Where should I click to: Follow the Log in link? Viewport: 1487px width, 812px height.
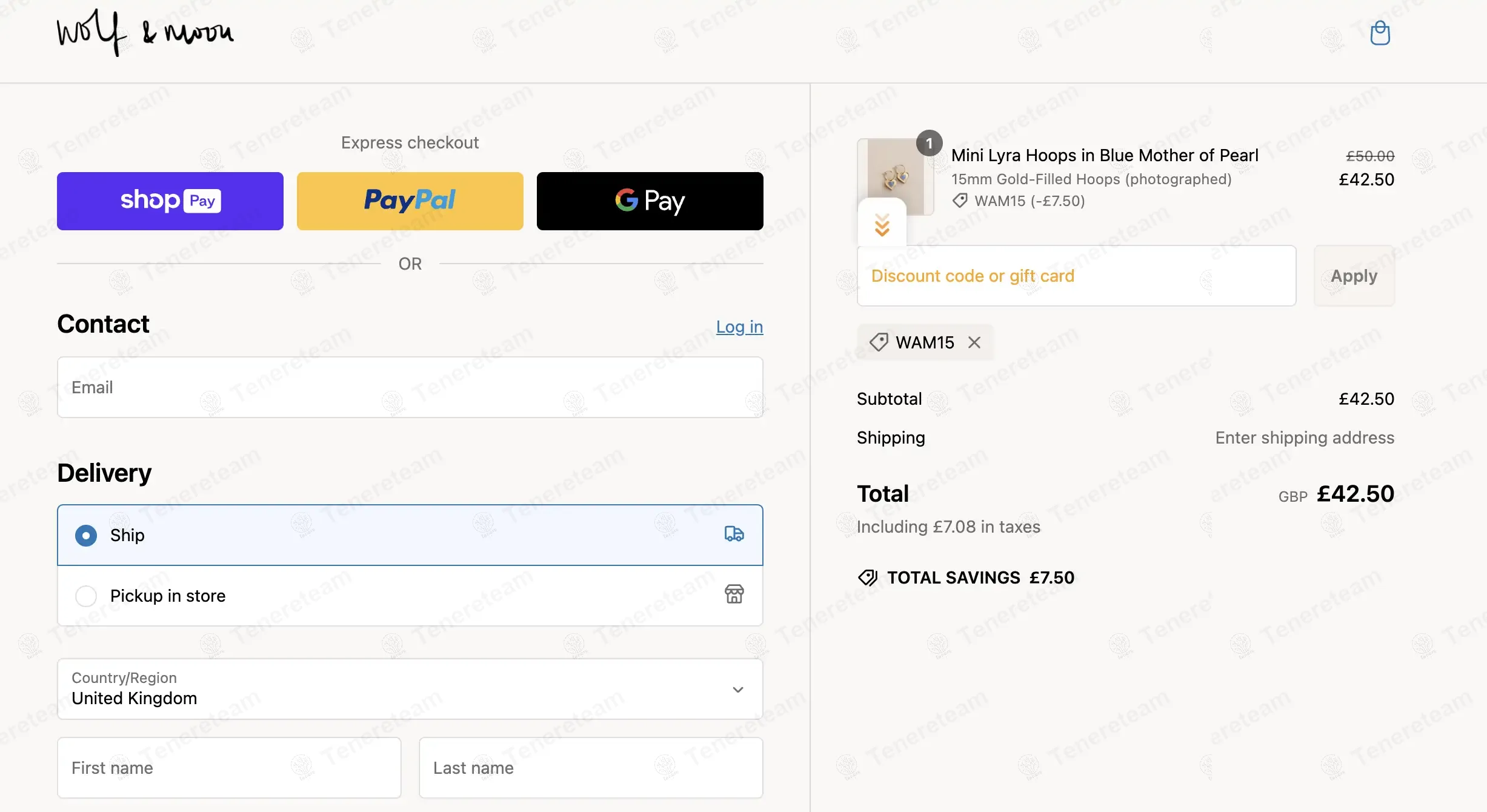point(739,327)
